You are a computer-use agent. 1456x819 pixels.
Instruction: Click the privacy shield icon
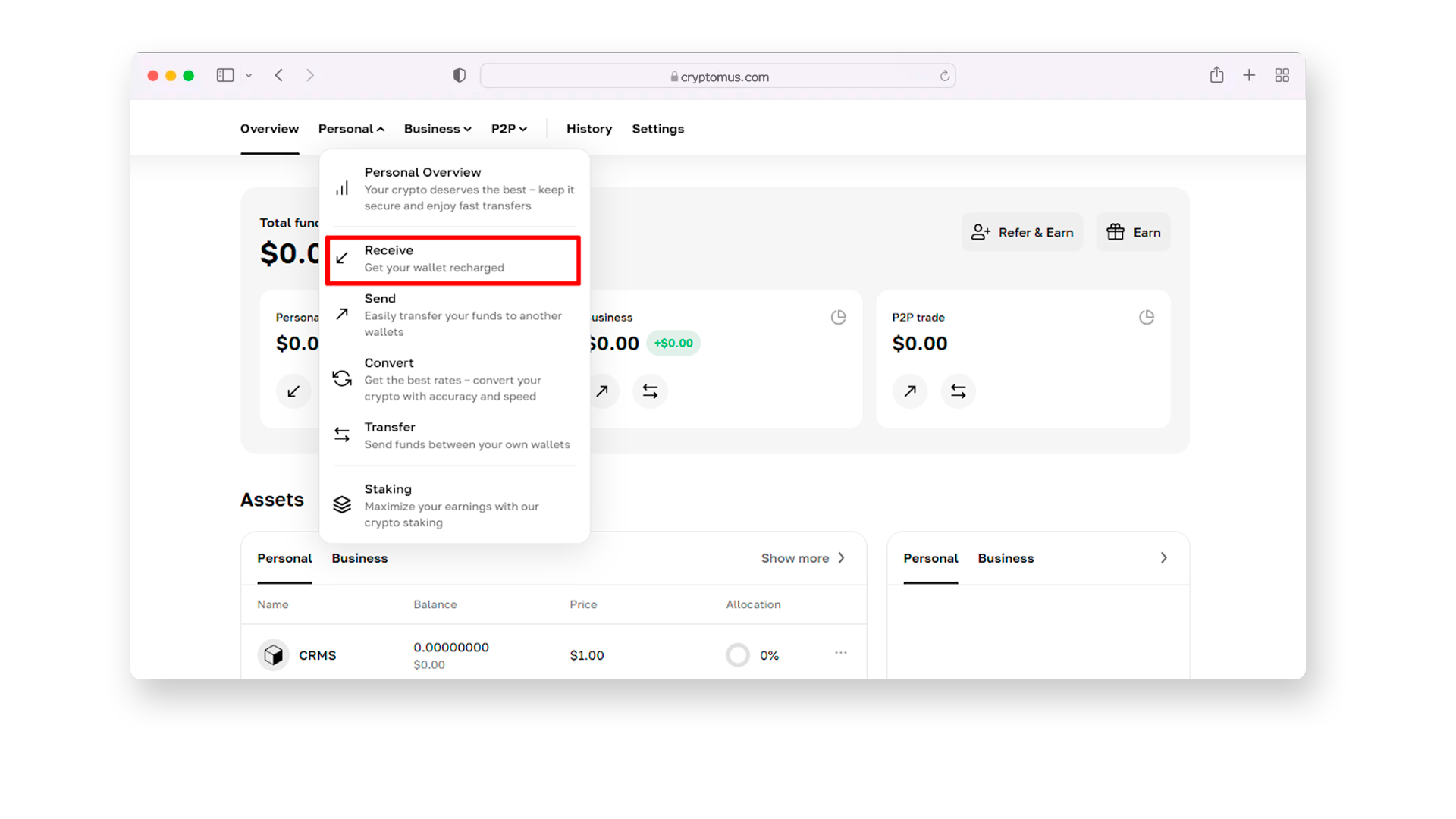pyautogui.click(x=460, y=75)
